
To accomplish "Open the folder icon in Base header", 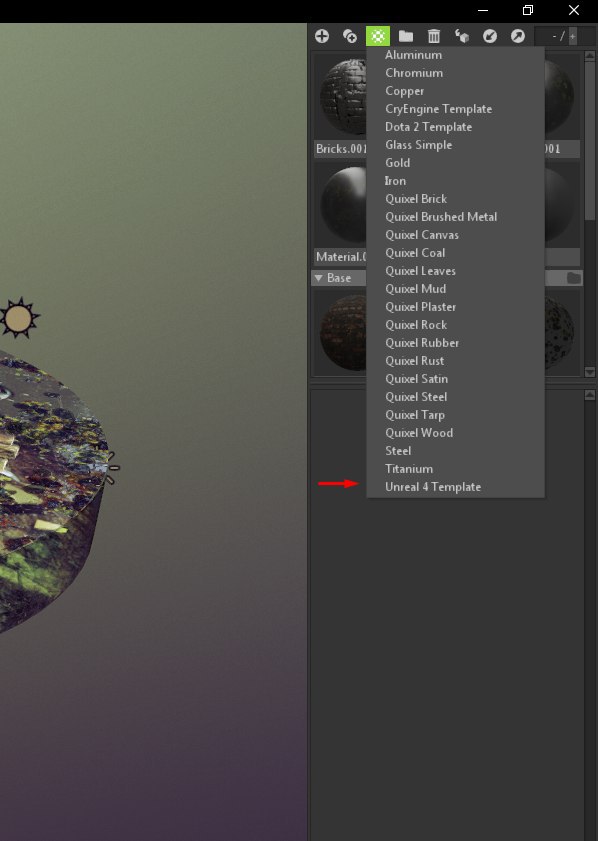I will point(573,278).
